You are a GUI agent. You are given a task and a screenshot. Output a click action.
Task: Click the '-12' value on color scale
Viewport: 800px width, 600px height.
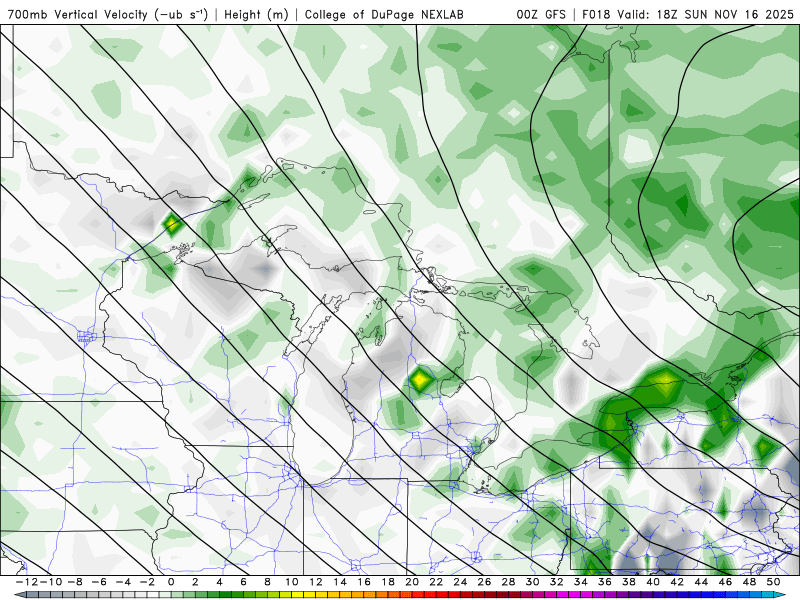[27, 582]
